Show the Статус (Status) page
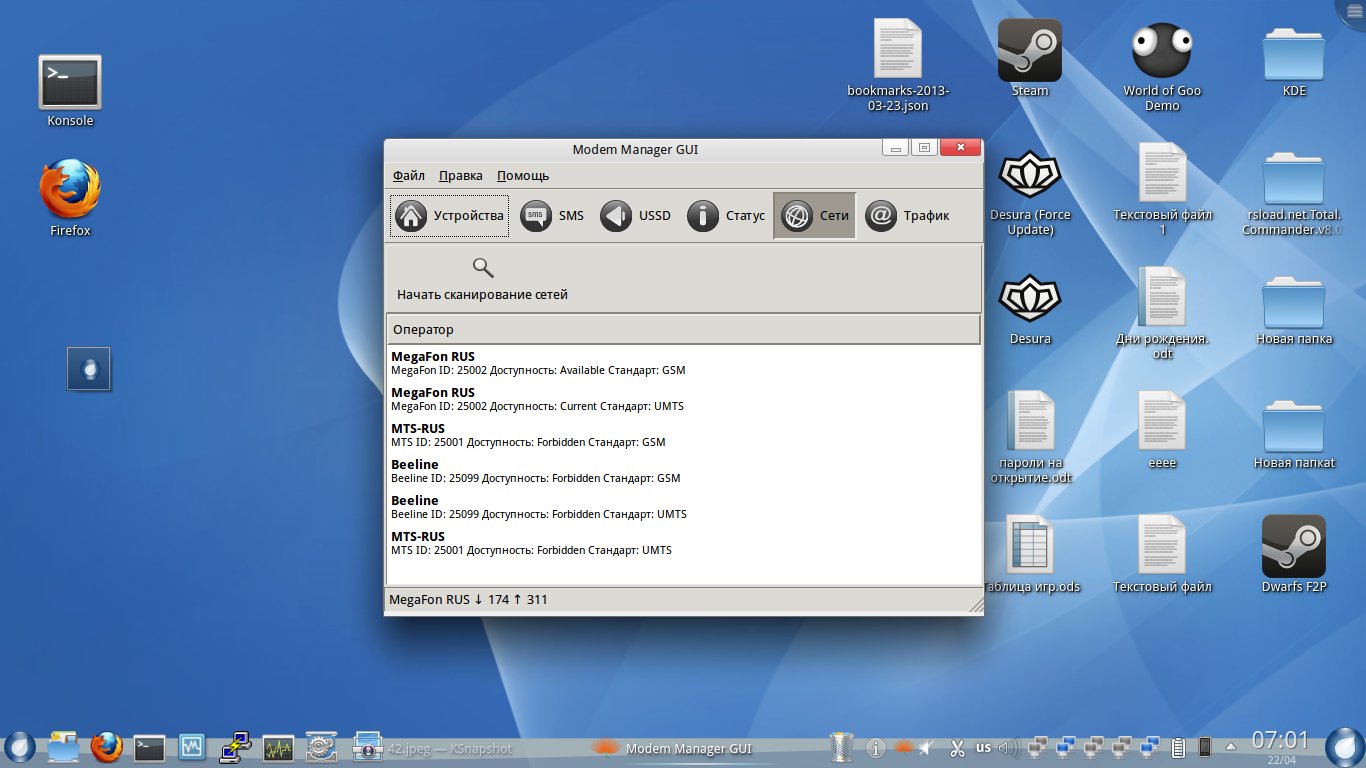The image size is (1366, 768). pyautogui.click(x=726, y=216)
